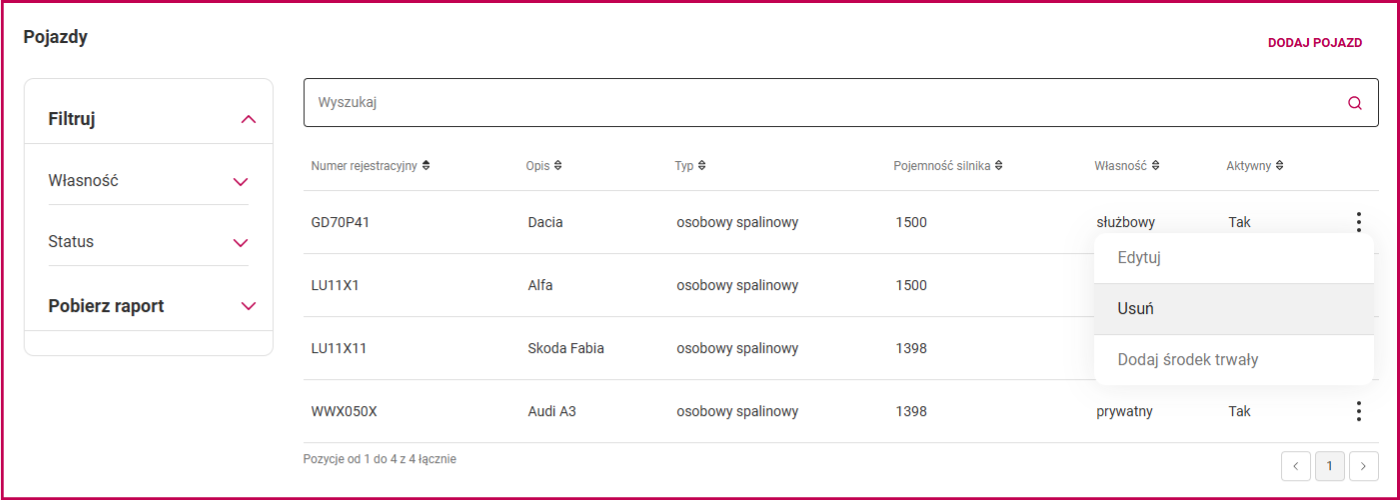Open three-dot menu for WWX050X row
1400x500 pixels.
(x=1358, y=411)
